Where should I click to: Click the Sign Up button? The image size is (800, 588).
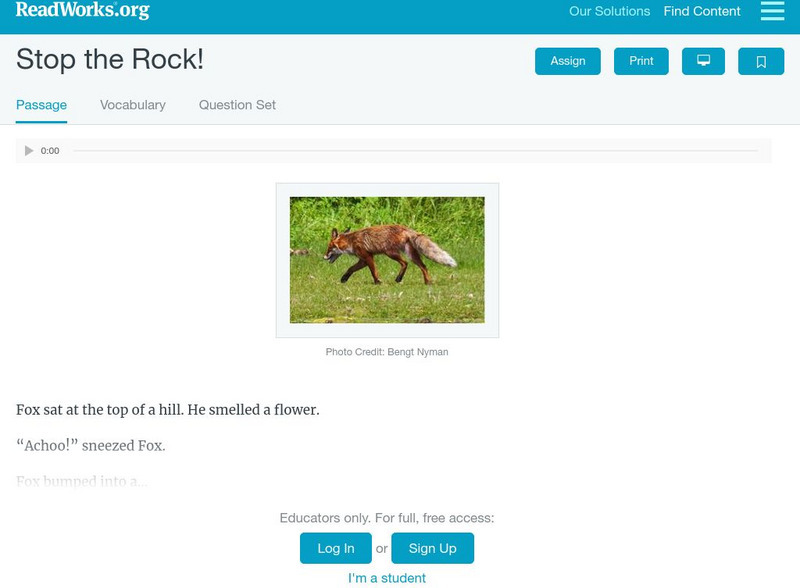(x=432, y=548)
